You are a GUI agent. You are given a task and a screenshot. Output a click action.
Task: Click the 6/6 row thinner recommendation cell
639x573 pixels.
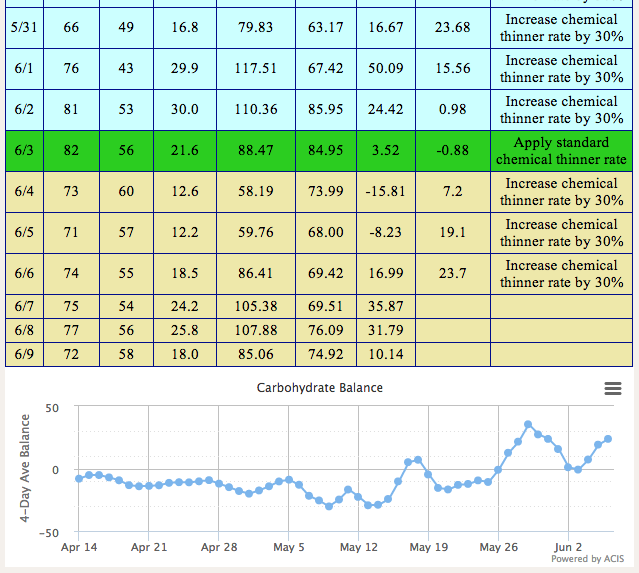(x=561, y=274)
